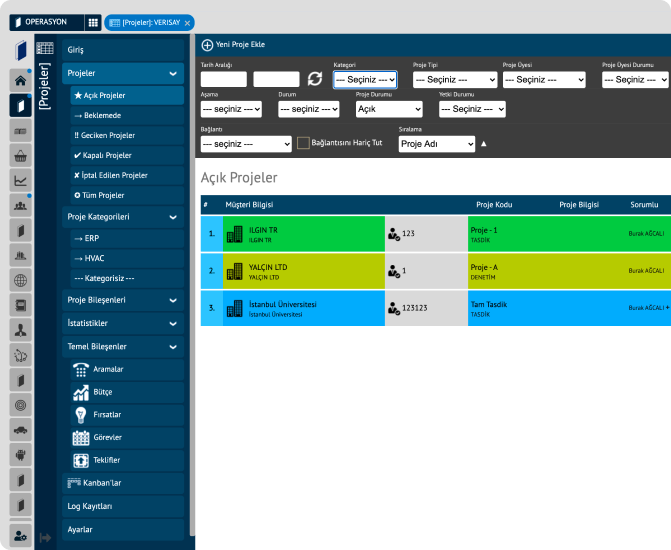Open the Proje Üyesi dropdown
Screen dimensions: 671x550
point(544,80)
